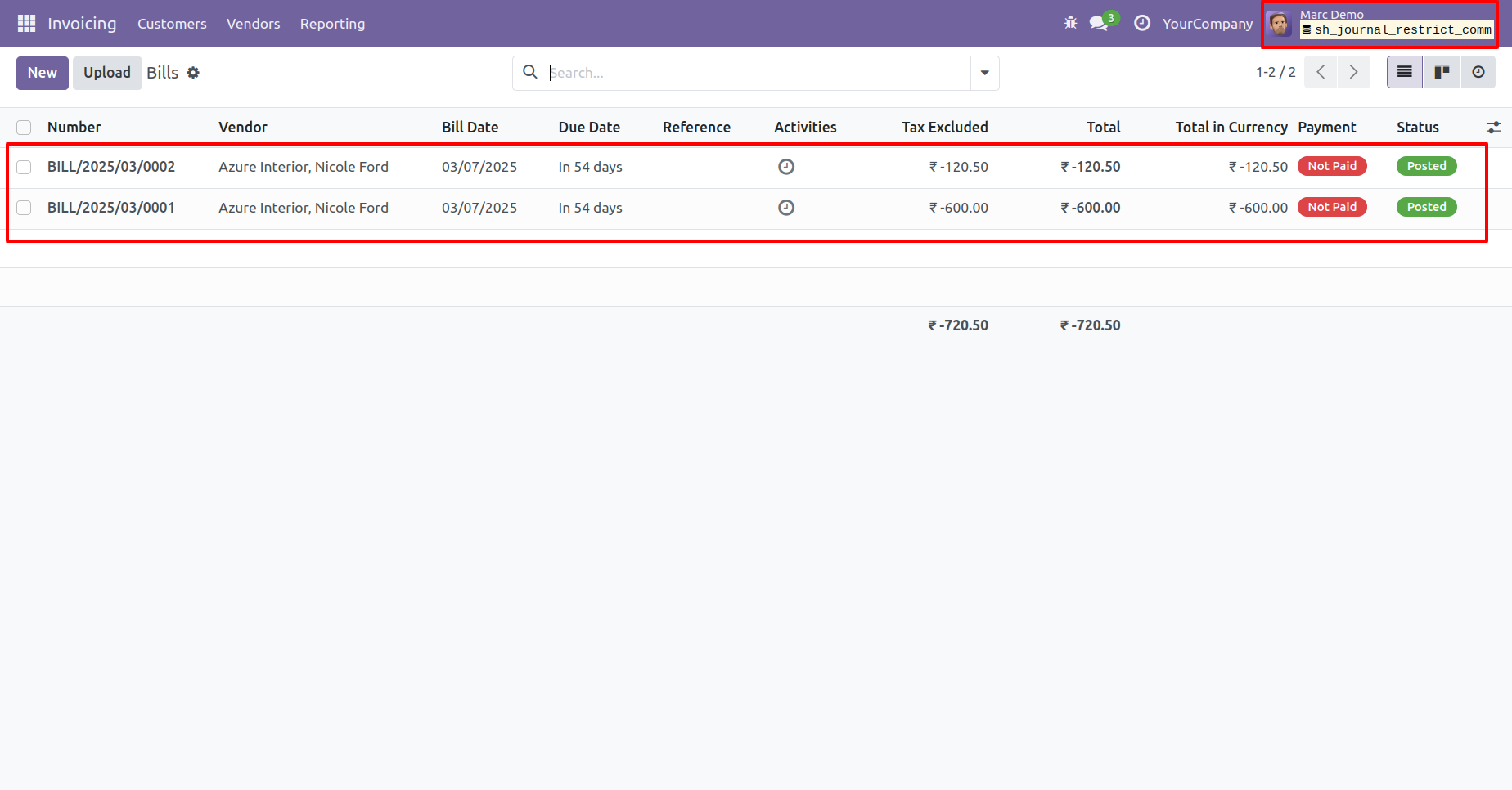This screenshot has height=790, width=1512.
Task: Expand the search filter dropdown arrow
Action: click(x=985, y=73)
